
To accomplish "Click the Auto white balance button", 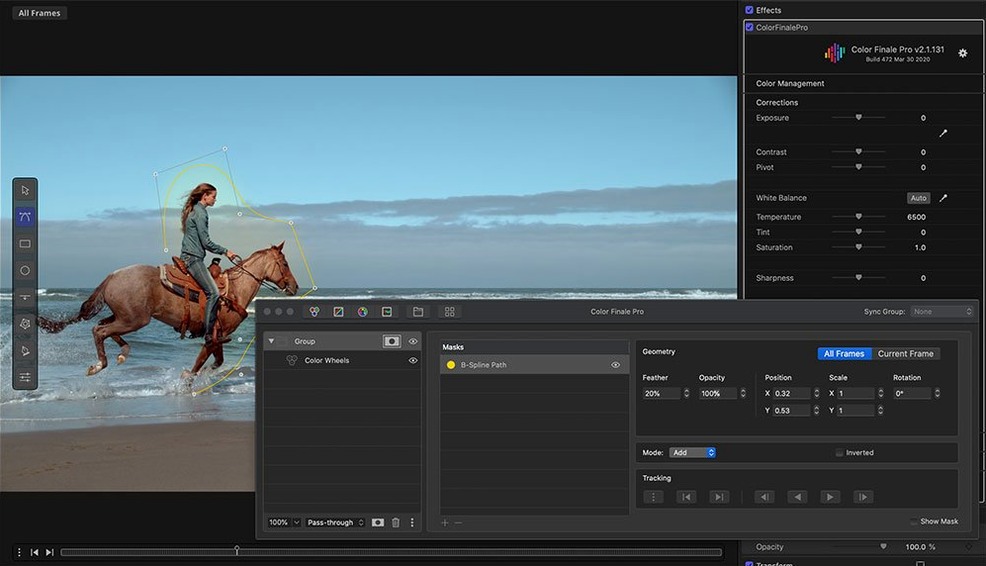I will coord(919,198).
